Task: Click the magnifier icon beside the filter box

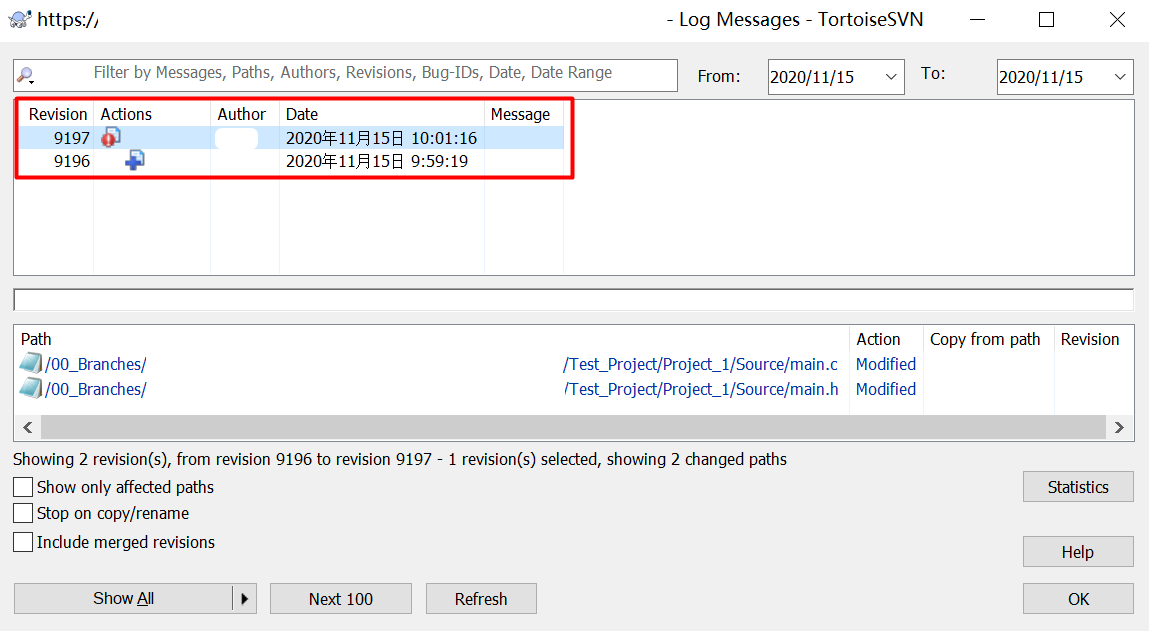Action: click(27, 76)
